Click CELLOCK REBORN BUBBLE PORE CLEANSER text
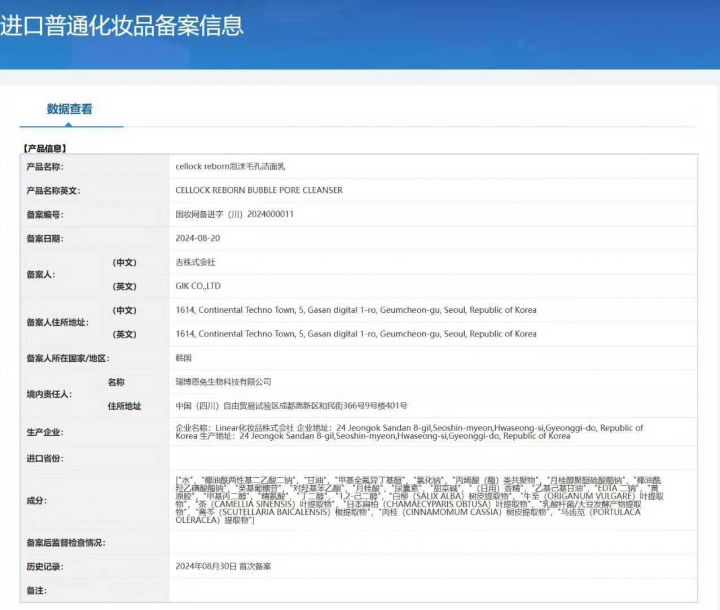 click(258, 190)
